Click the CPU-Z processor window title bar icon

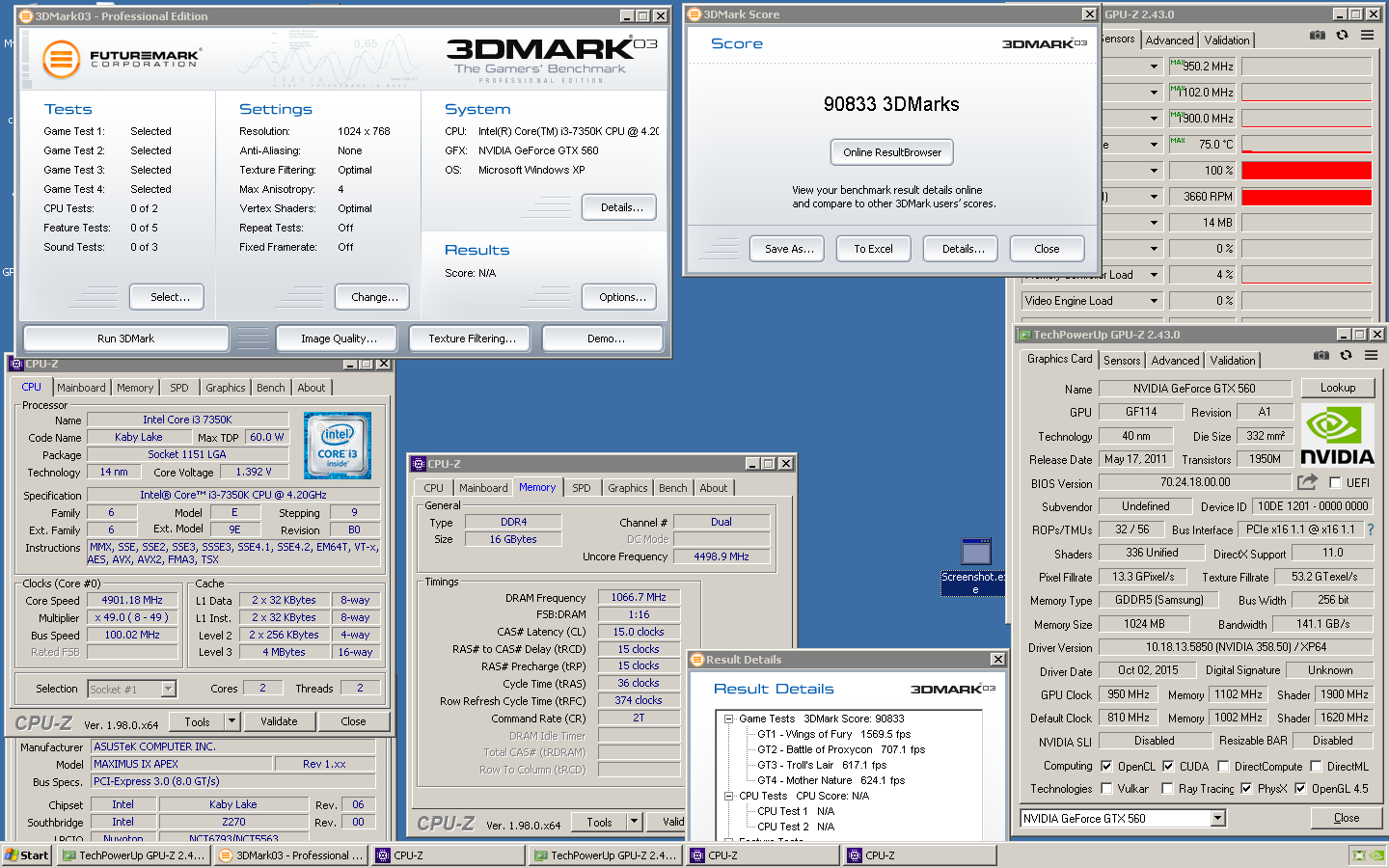pos(16,364)
